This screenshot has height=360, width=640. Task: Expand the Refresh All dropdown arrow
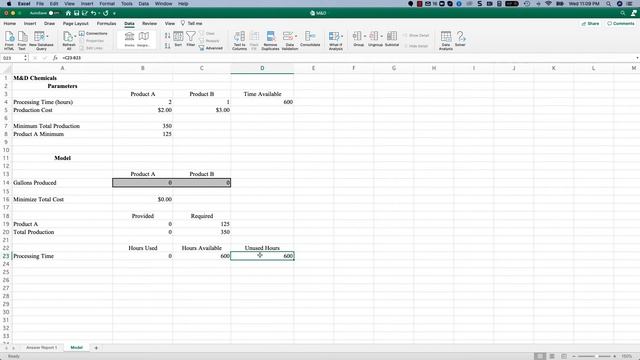point(76,36)
